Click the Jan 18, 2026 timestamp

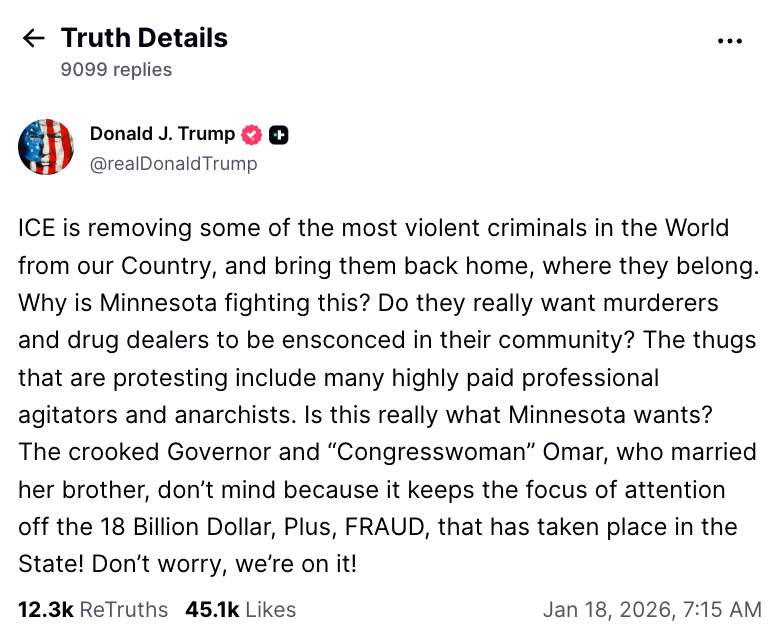[652, 609]
